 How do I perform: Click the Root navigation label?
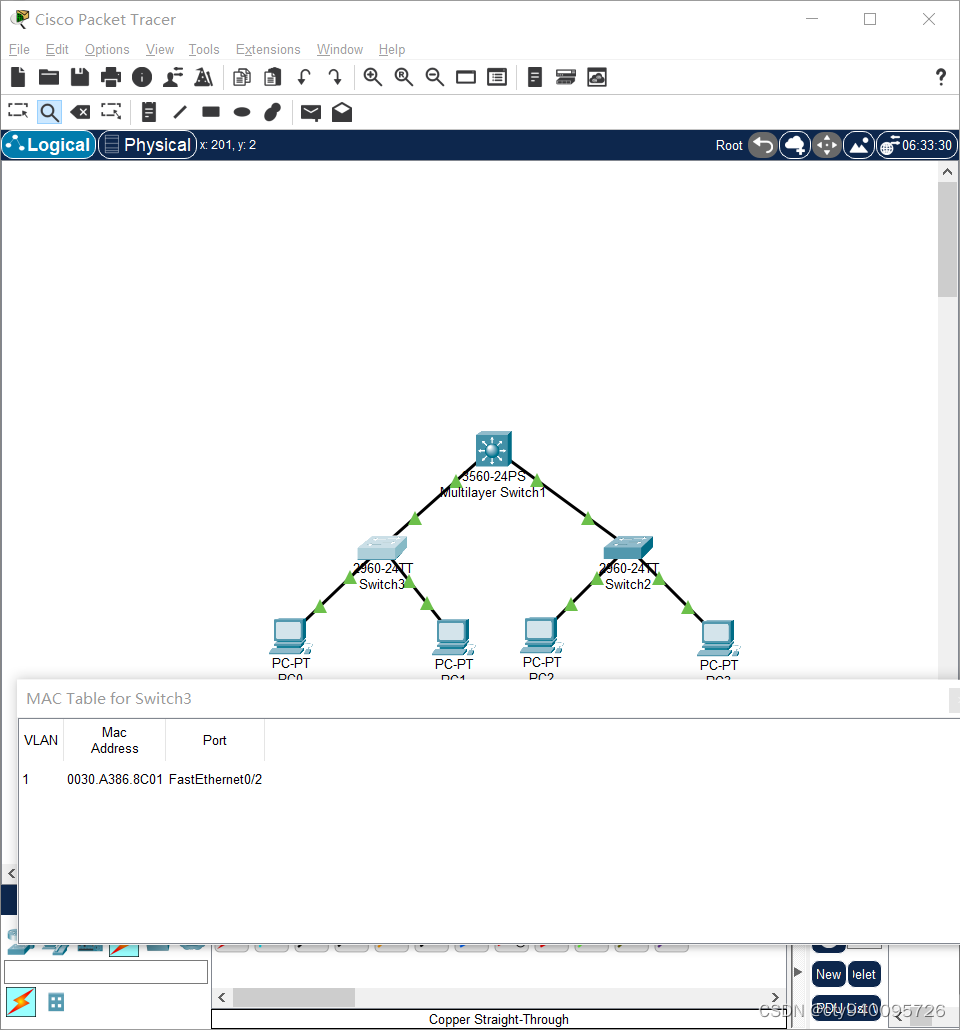pos(729,145)
